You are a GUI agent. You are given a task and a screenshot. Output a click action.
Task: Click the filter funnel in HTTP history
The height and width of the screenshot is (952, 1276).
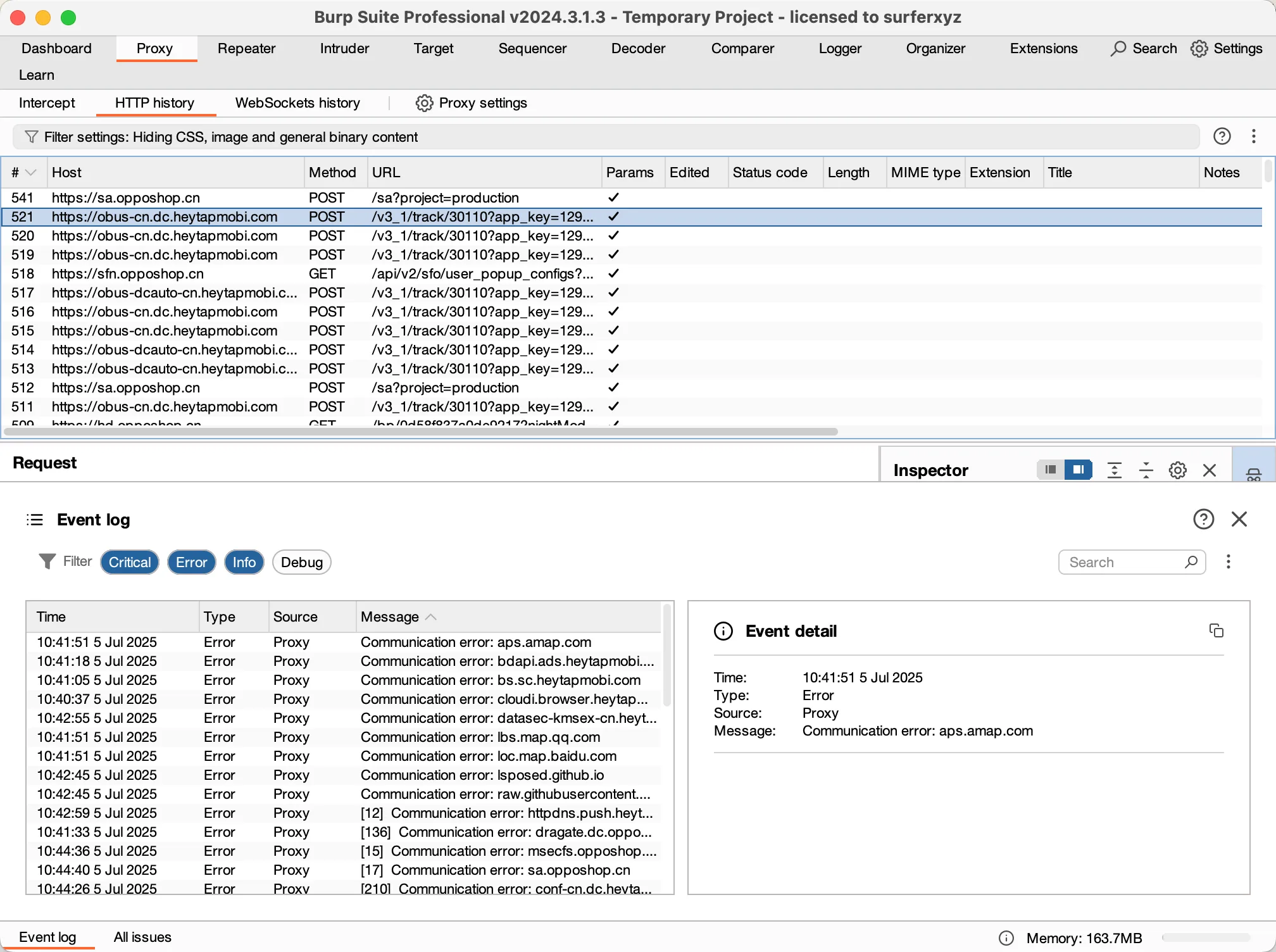click(x=30, y=137)
